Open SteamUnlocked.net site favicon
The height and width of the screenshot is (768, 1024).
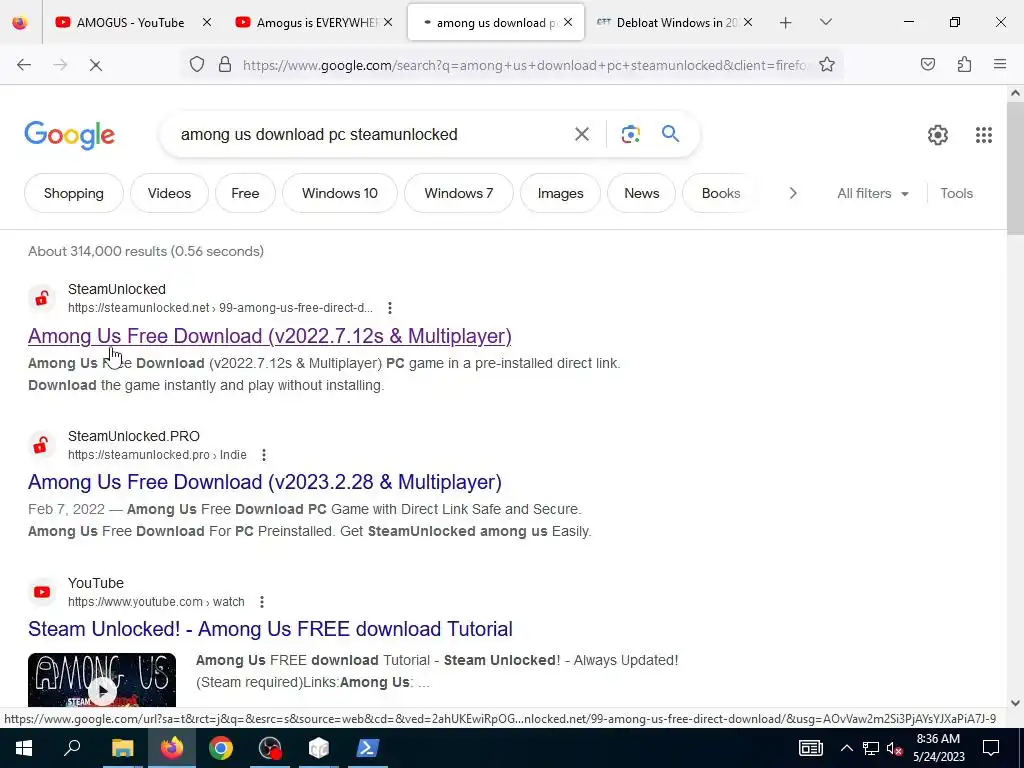point(42,298)
